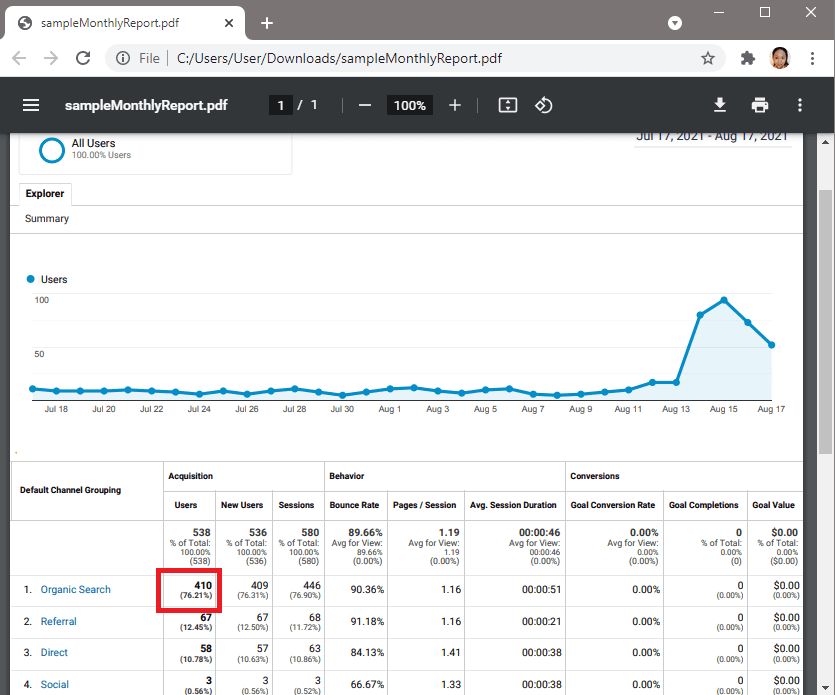Print the PDF document

pyautogui.click(x=760, y=105)
